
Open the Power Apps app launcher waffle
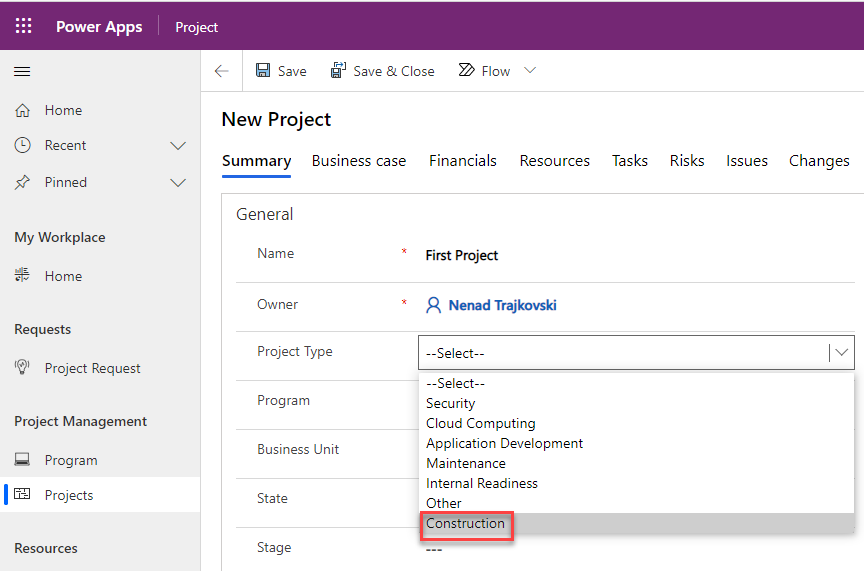pos(23,26)
